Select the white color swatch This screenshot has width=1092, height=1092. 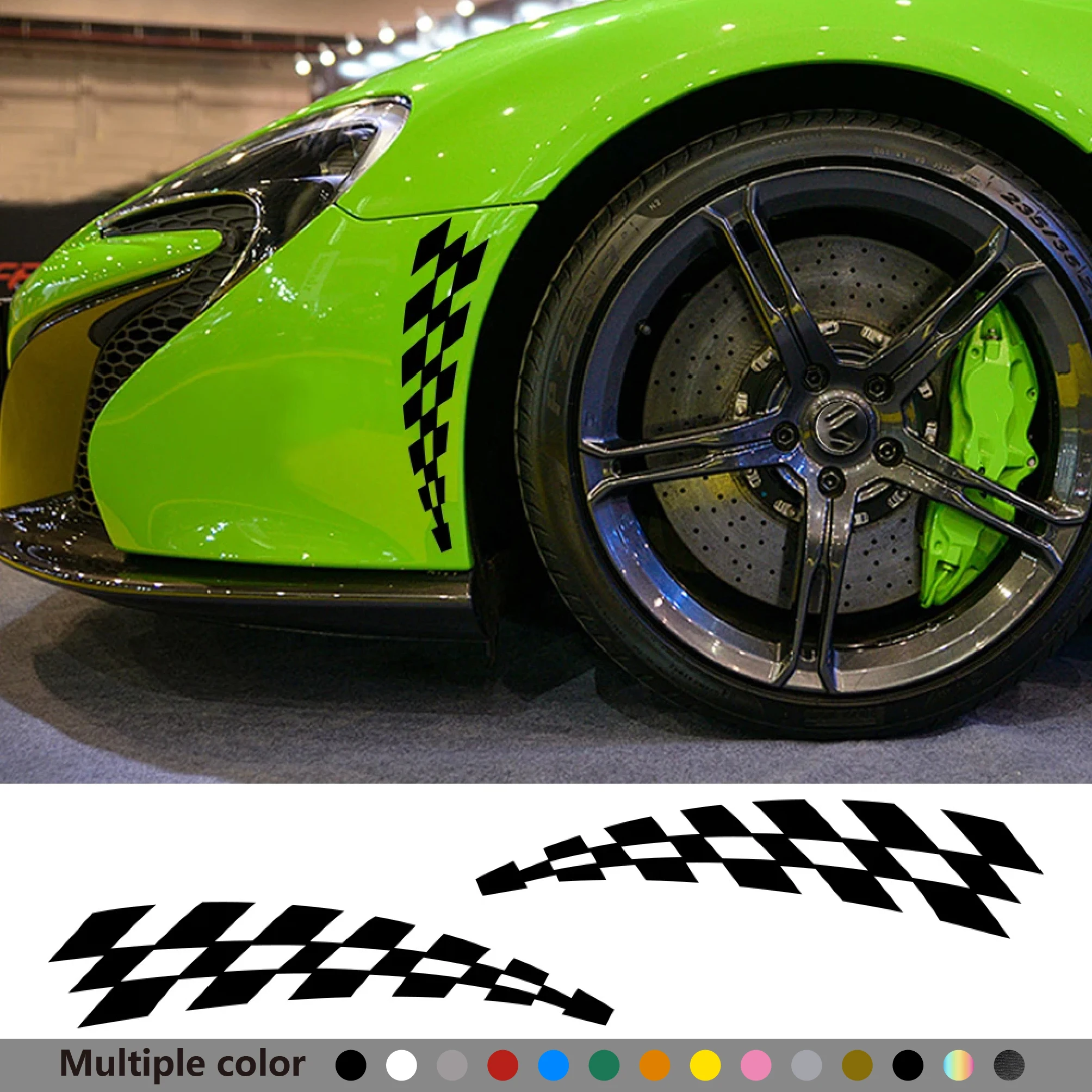401,1065
